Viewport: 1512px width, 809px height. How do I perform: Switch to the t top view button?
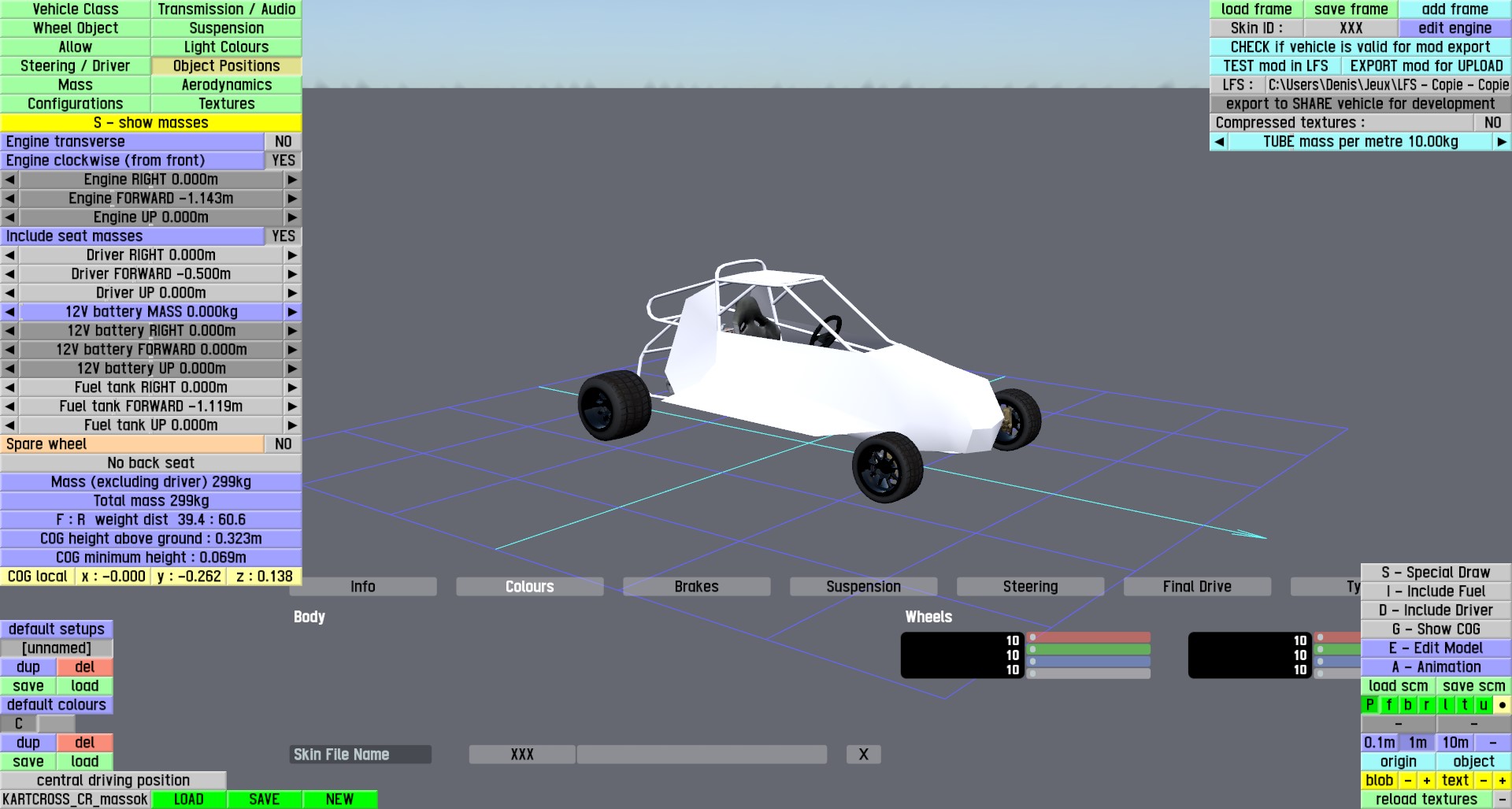click(1464, 705)
